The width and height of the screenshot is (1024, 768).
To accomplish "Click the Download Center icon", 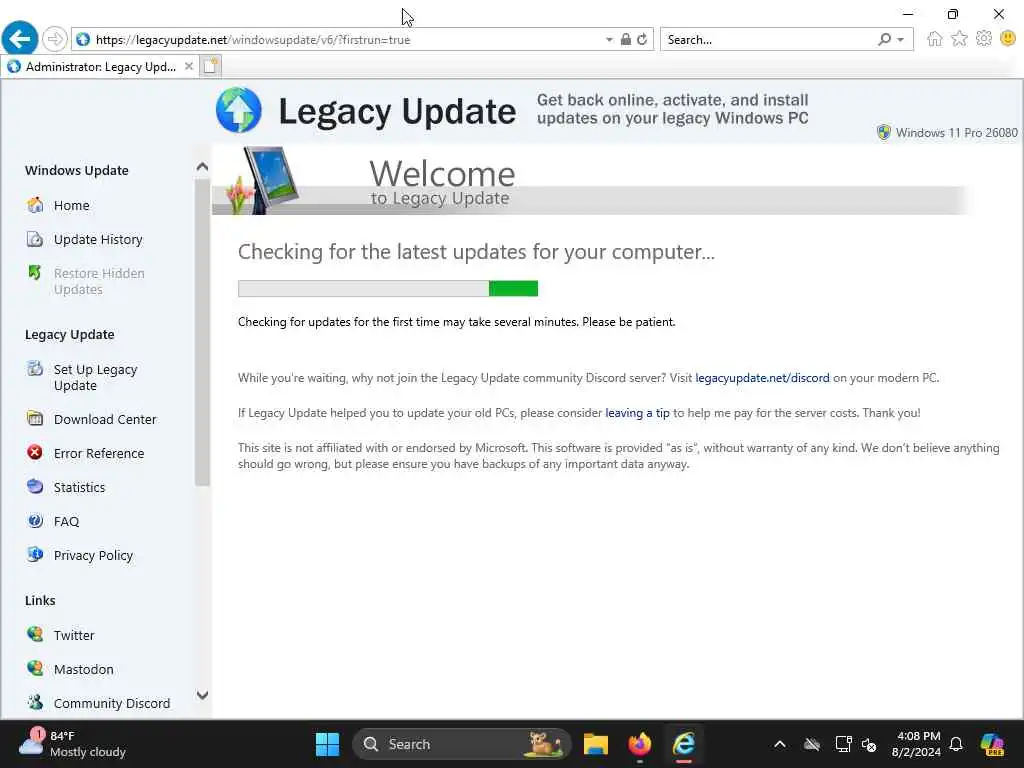I will click(x=35, y=419).
